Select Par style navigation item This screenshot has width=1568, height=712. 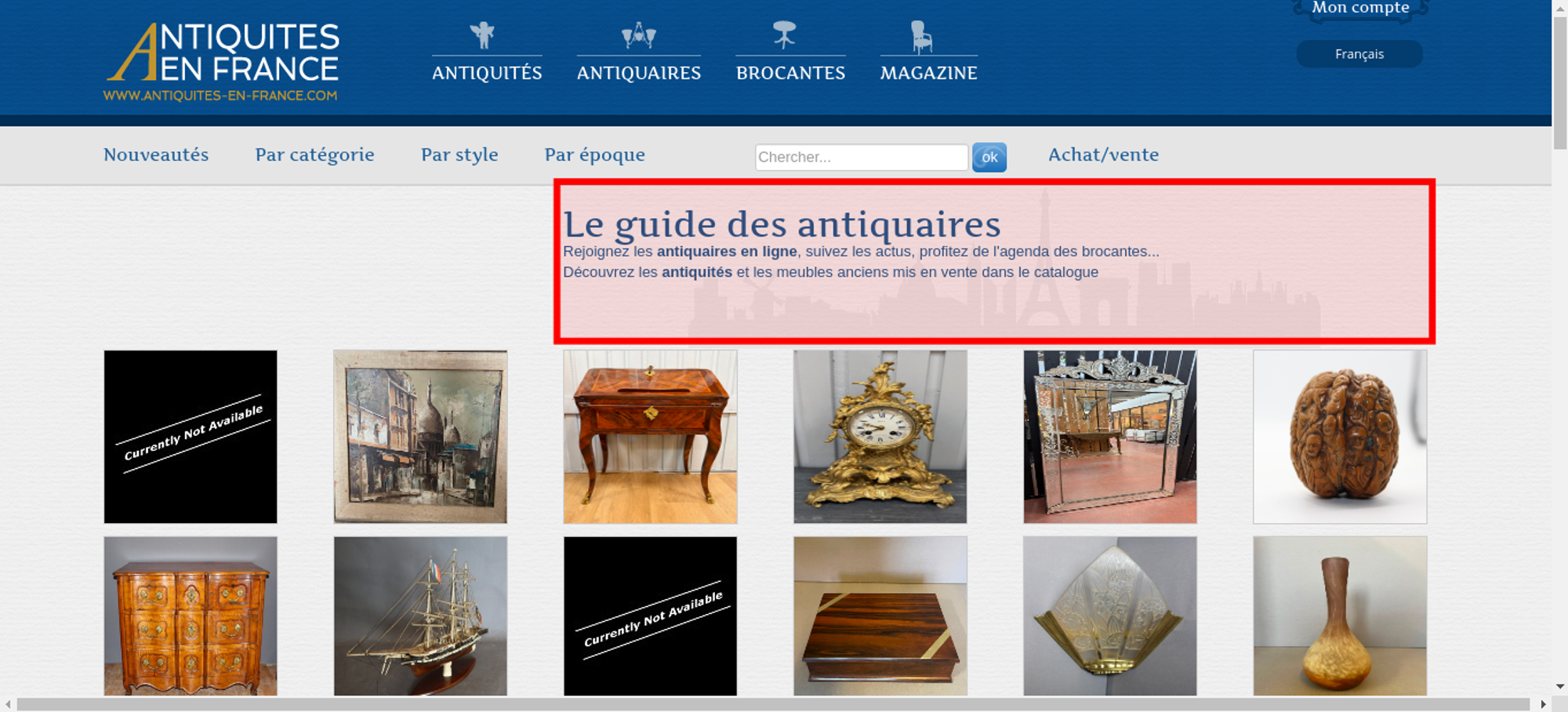coord(459,154)
